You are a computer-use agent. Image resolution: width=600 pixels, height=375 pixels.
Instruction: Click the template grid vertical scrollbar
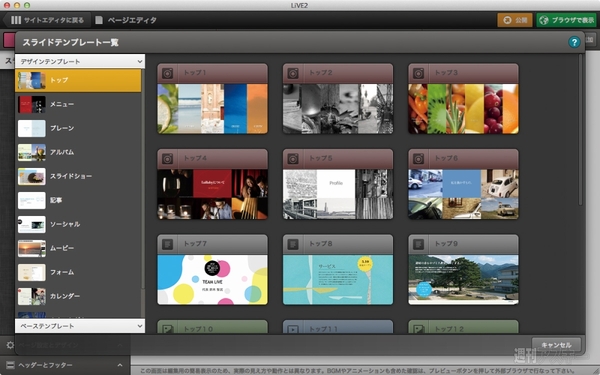pyautogui.click(x=580, y=130)
